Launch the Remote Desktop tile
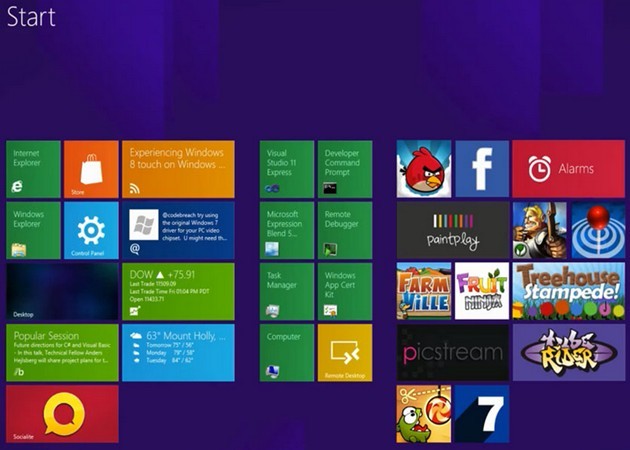 [x=345, y=353]
